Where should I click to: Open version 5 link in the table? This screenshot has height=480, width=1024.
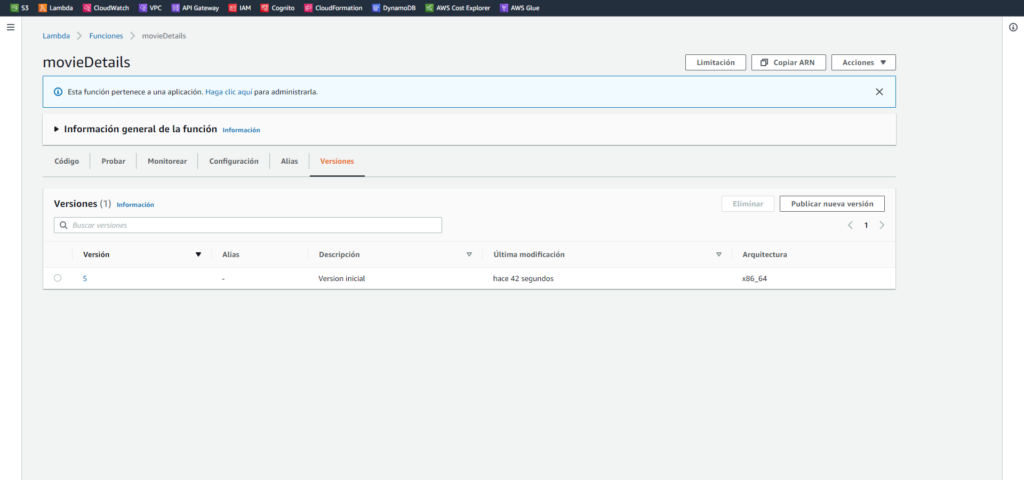coord(85,278)
